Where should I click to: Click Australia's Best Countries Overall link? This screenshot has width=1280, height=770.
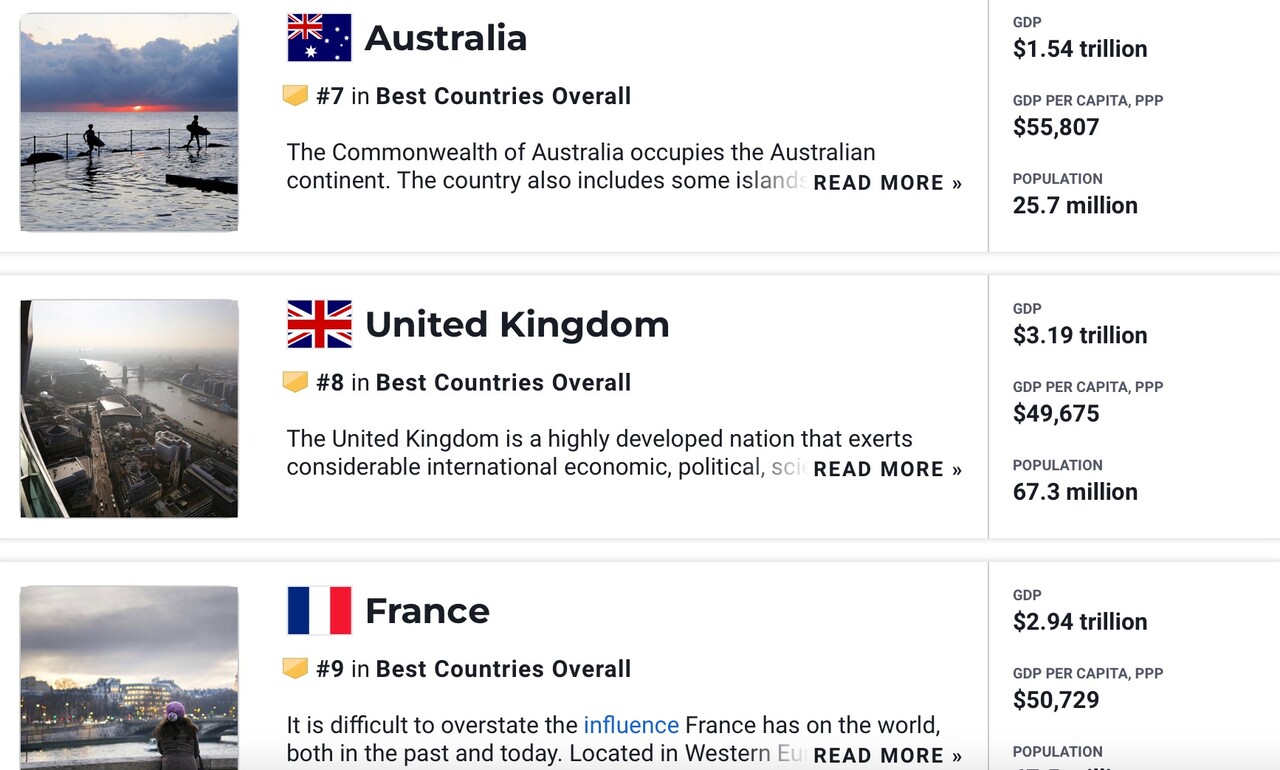pos(503,96)
